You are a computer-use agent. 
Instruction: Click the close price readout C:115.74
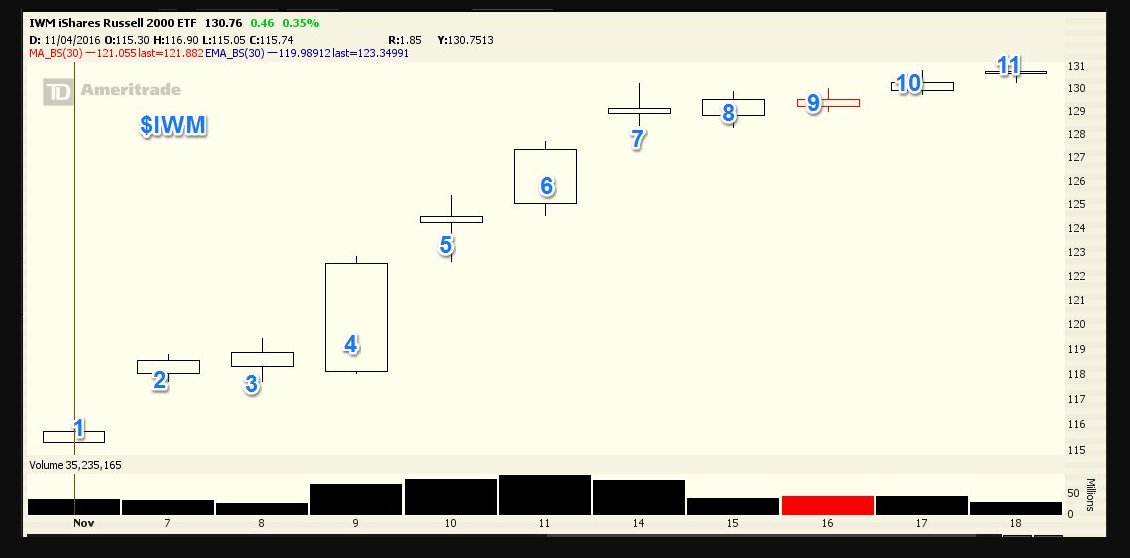click(270, 40)
